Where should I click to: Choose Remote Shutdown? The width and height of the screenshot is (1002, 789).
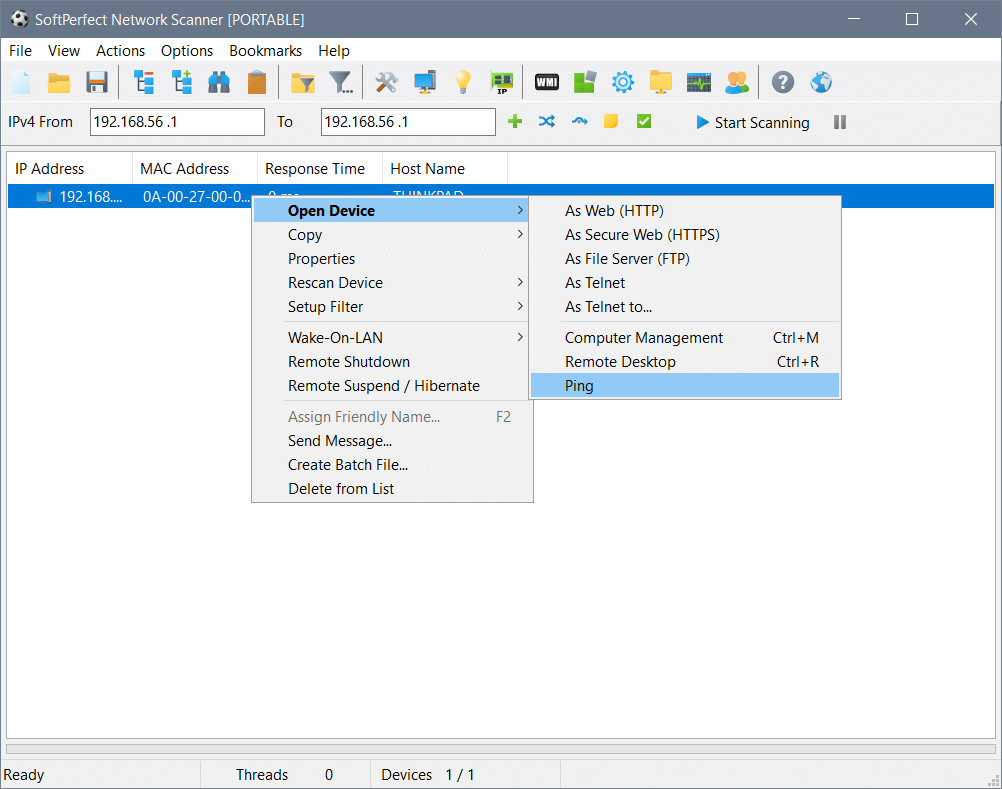tap(391, 362)
